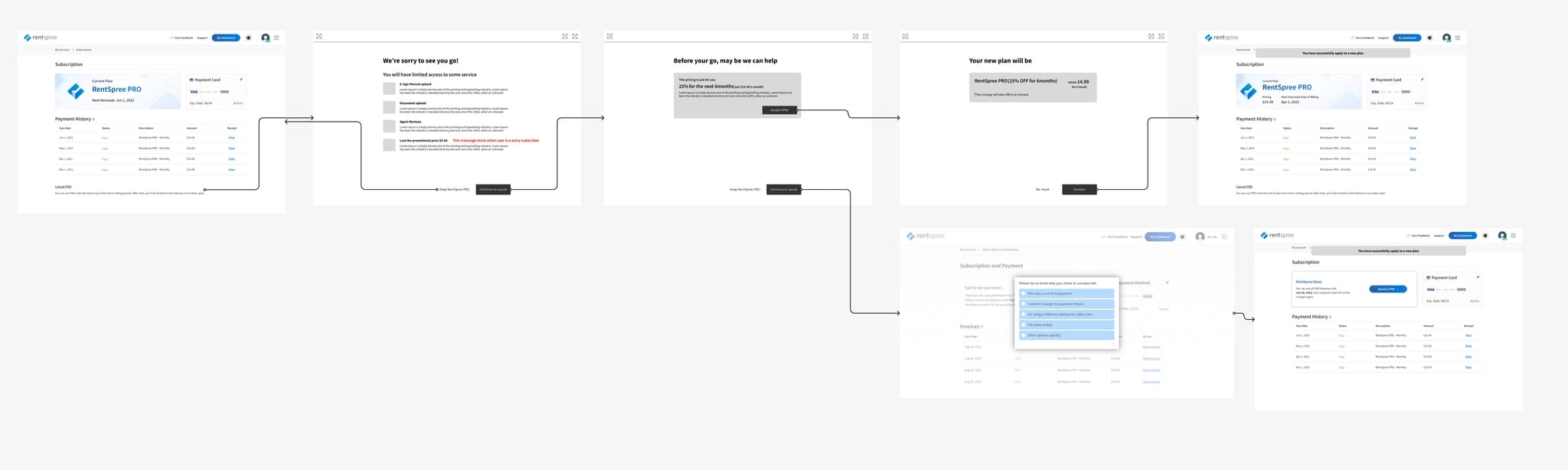This screenshot has height=470, width=1568.
Task: Click the rentspree logo on the Next Renewal subscription page
Action: click(40, 38)
